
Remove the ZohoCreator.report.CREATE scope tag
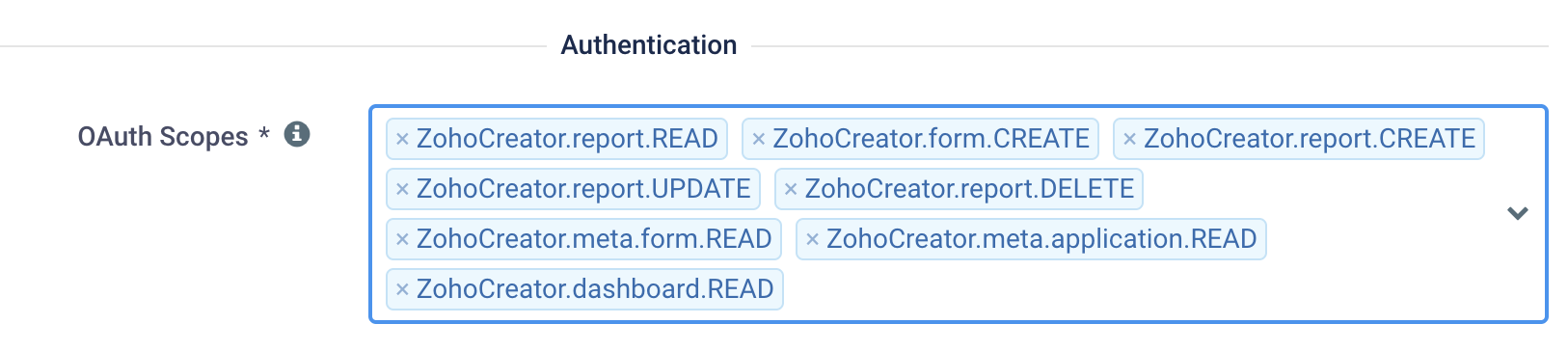[1129, 140]
